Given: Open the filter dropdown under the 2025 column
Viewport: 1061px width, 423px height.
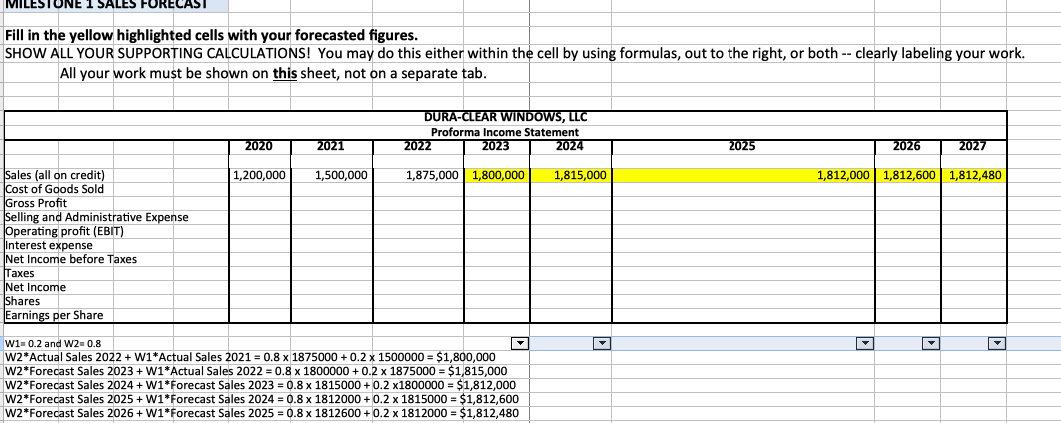Looking at the screenshot, I should click(x=863, y=344).
